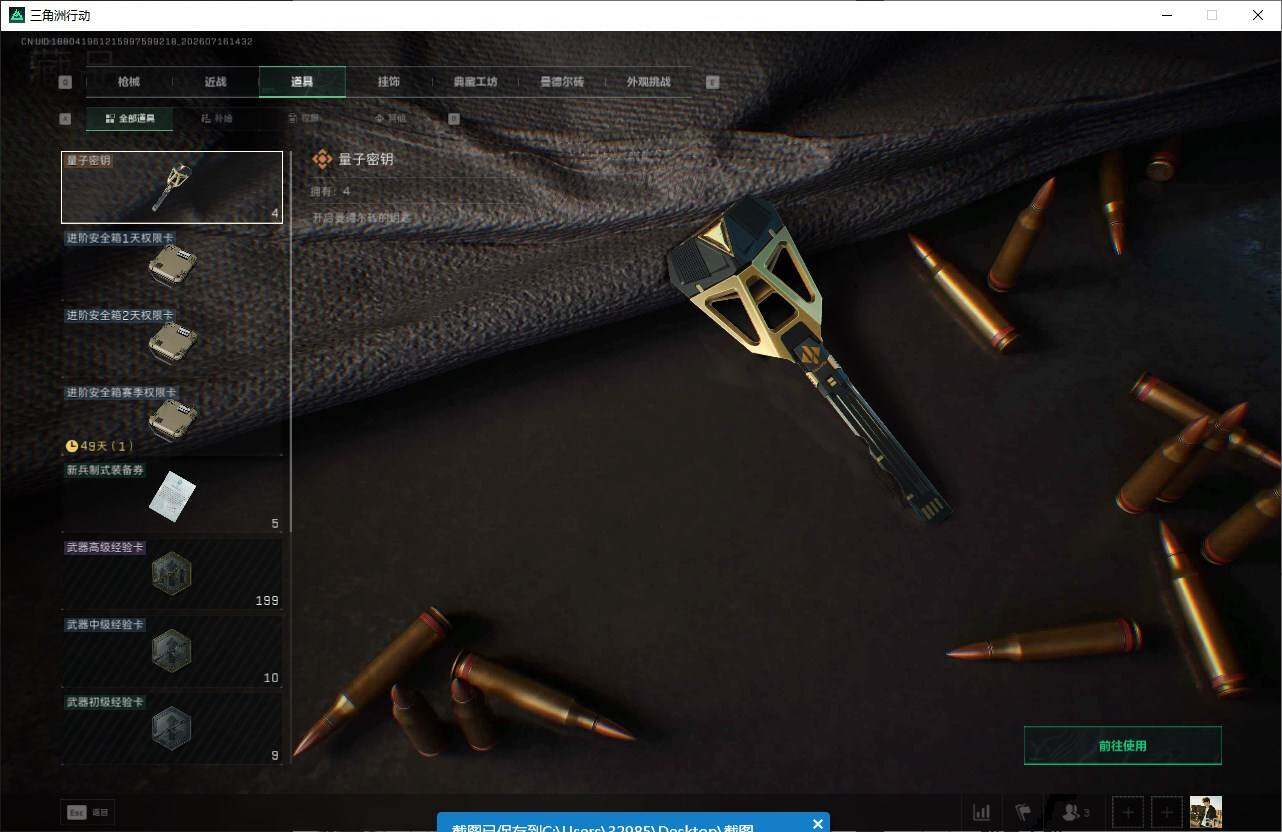Click the 199 count on 武器高级经验卡
1282x832 pixels.
[x=267, y=601]
